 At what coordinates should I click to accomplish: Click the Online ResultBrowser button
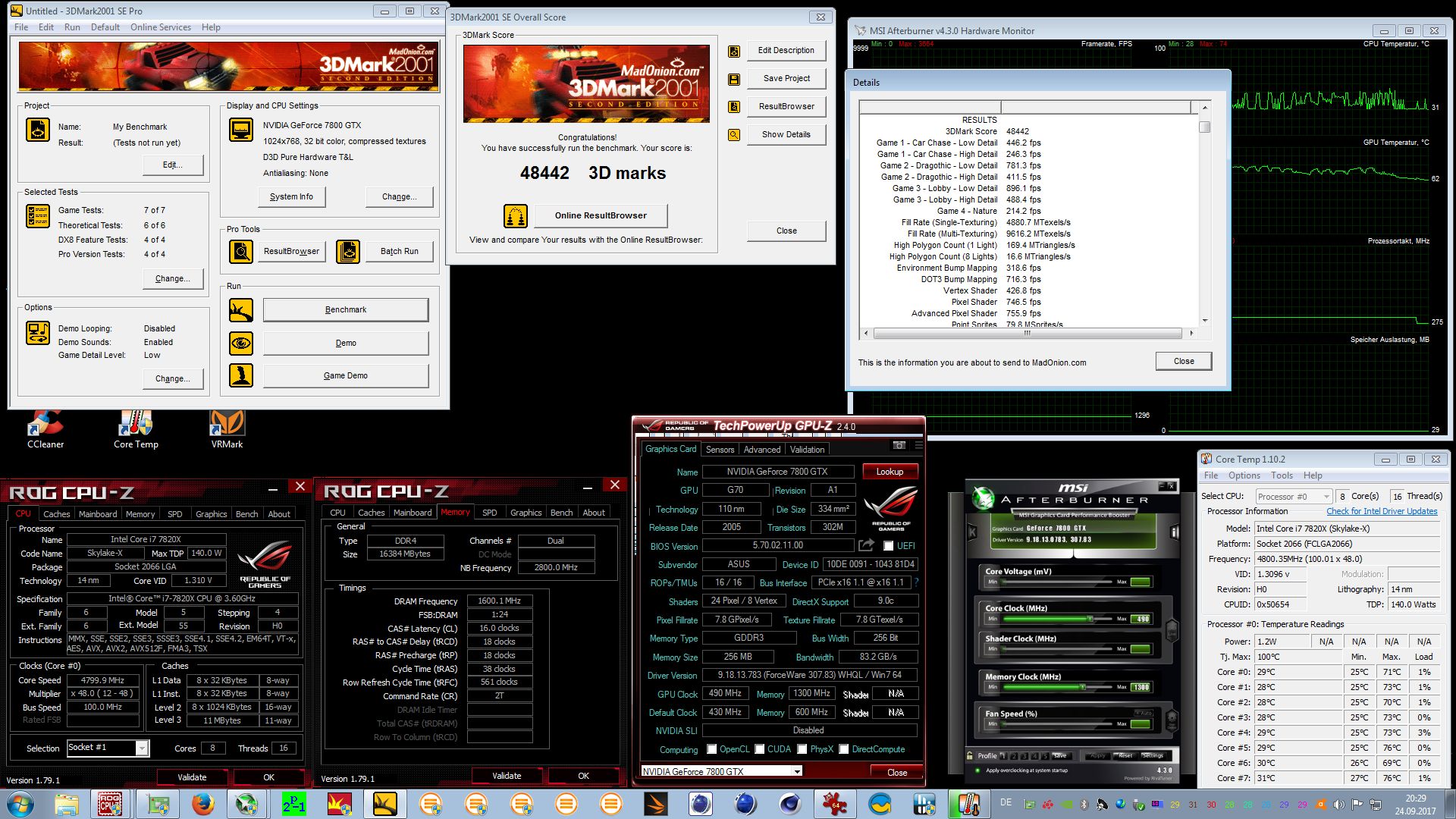601,215
